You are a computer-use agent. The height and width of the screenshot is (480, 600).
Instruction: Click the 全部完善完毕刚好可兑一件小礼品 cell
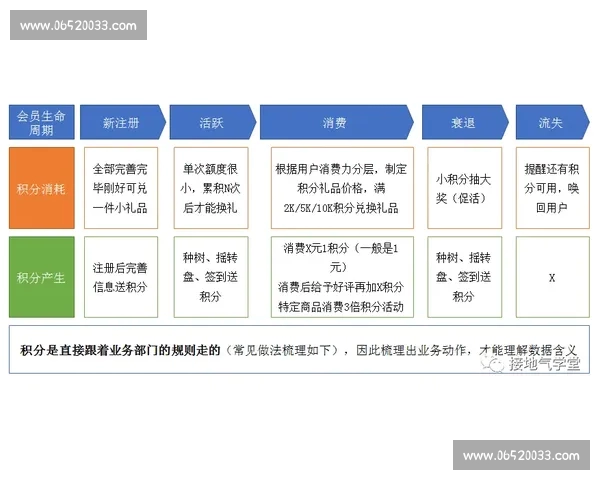pyautogui.click(x=121, y=188)
